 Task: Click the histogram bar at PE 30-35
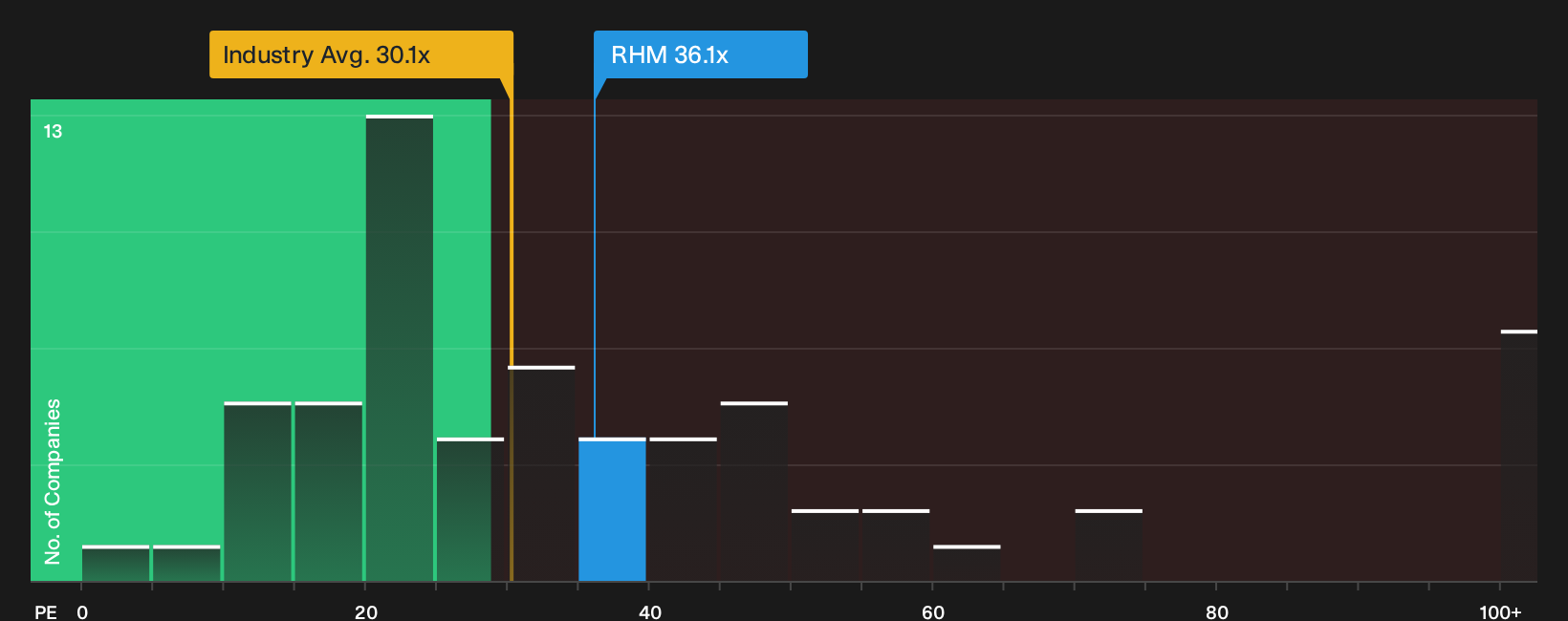541,473
